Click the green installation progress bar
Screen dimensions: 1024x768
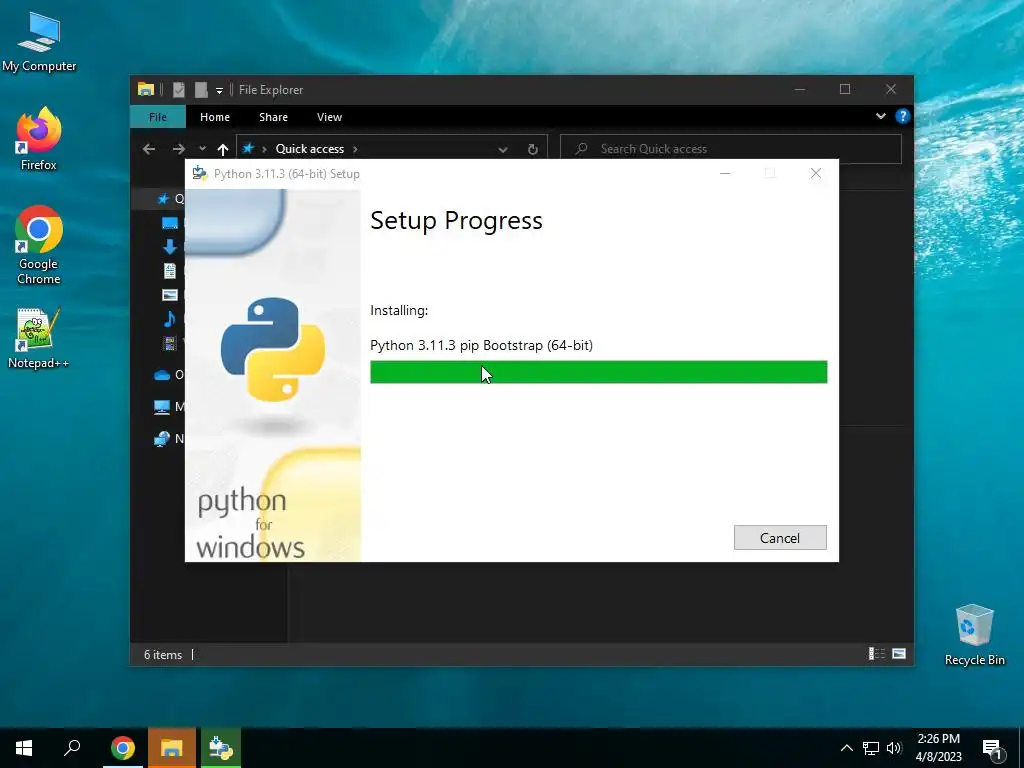598,372
